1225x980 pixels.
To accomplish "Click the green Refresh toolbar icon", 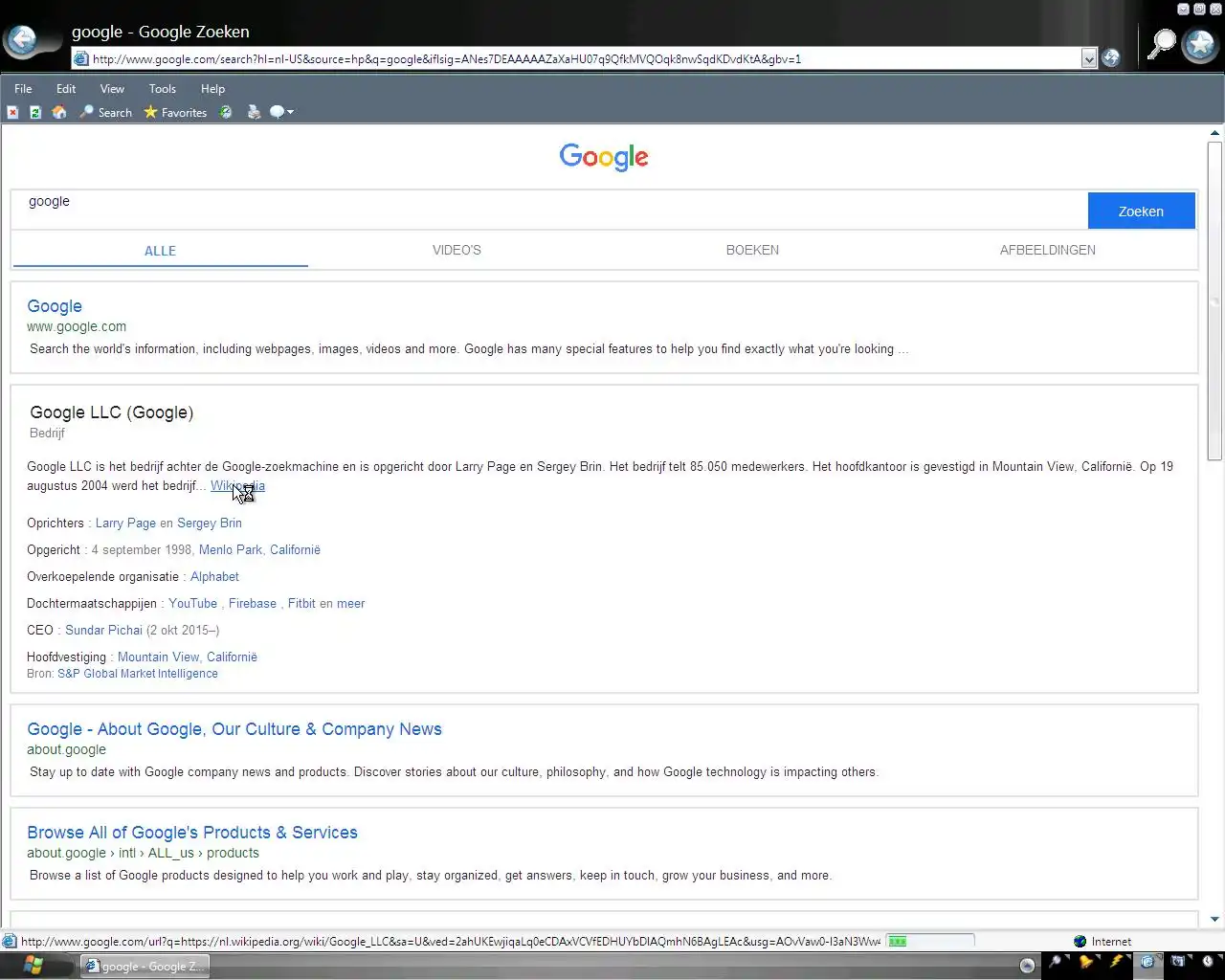I will [x=35, y=112].
